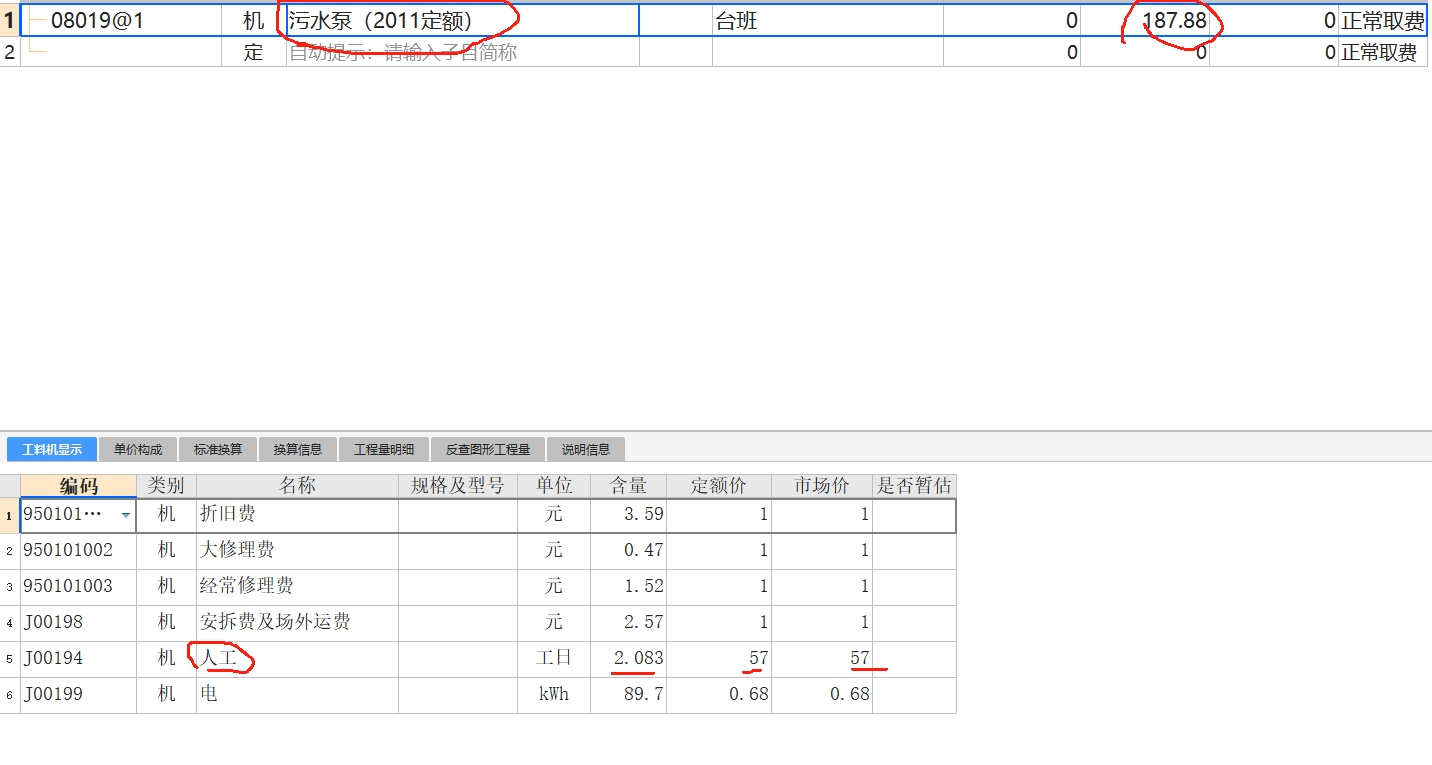This screenshot has height=765, width=1432.
Task: Click the 名称 column header
Action: tap(297, 486)
